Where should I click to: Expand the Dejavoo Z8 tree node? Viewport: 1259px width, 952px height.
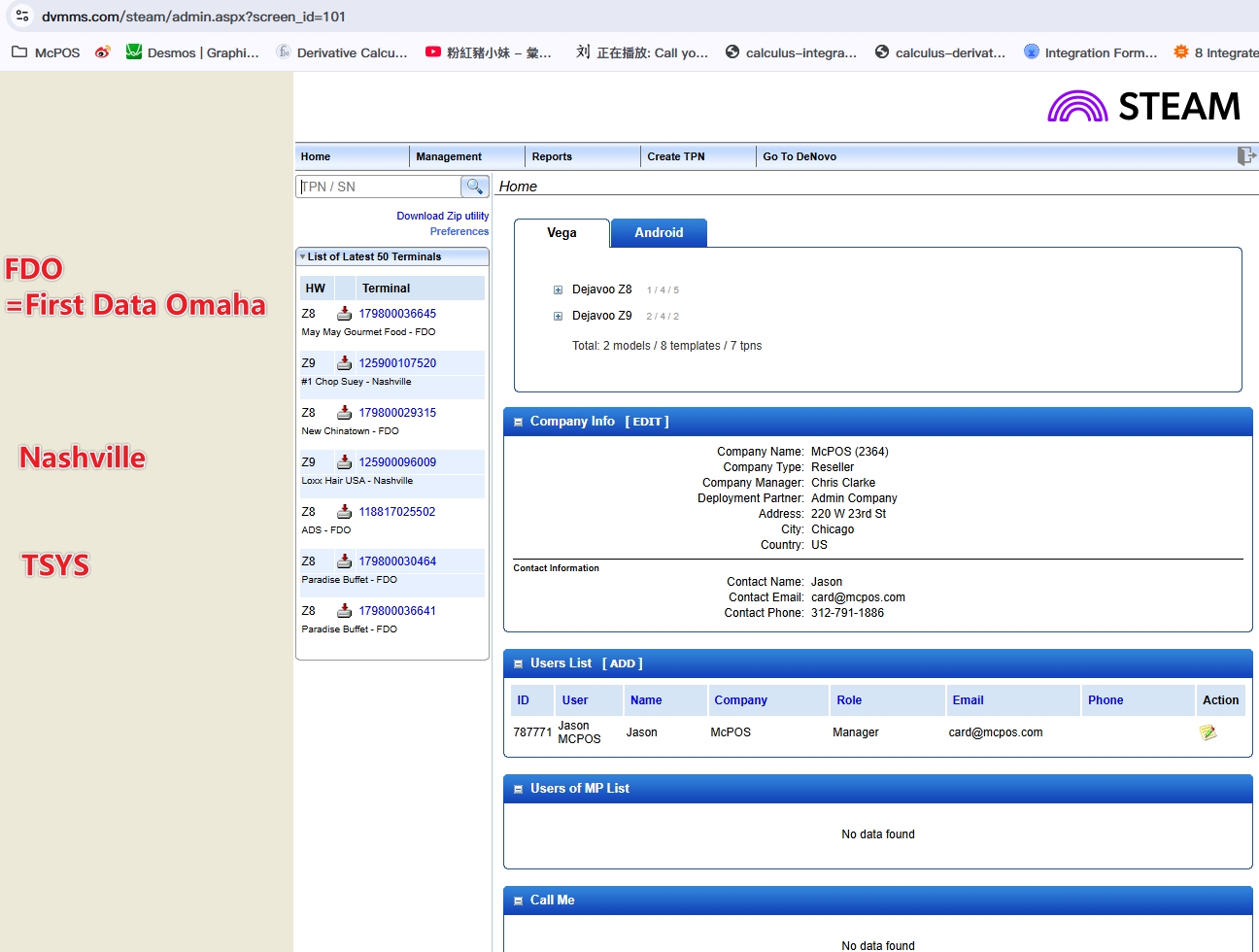tap(558, 289)
